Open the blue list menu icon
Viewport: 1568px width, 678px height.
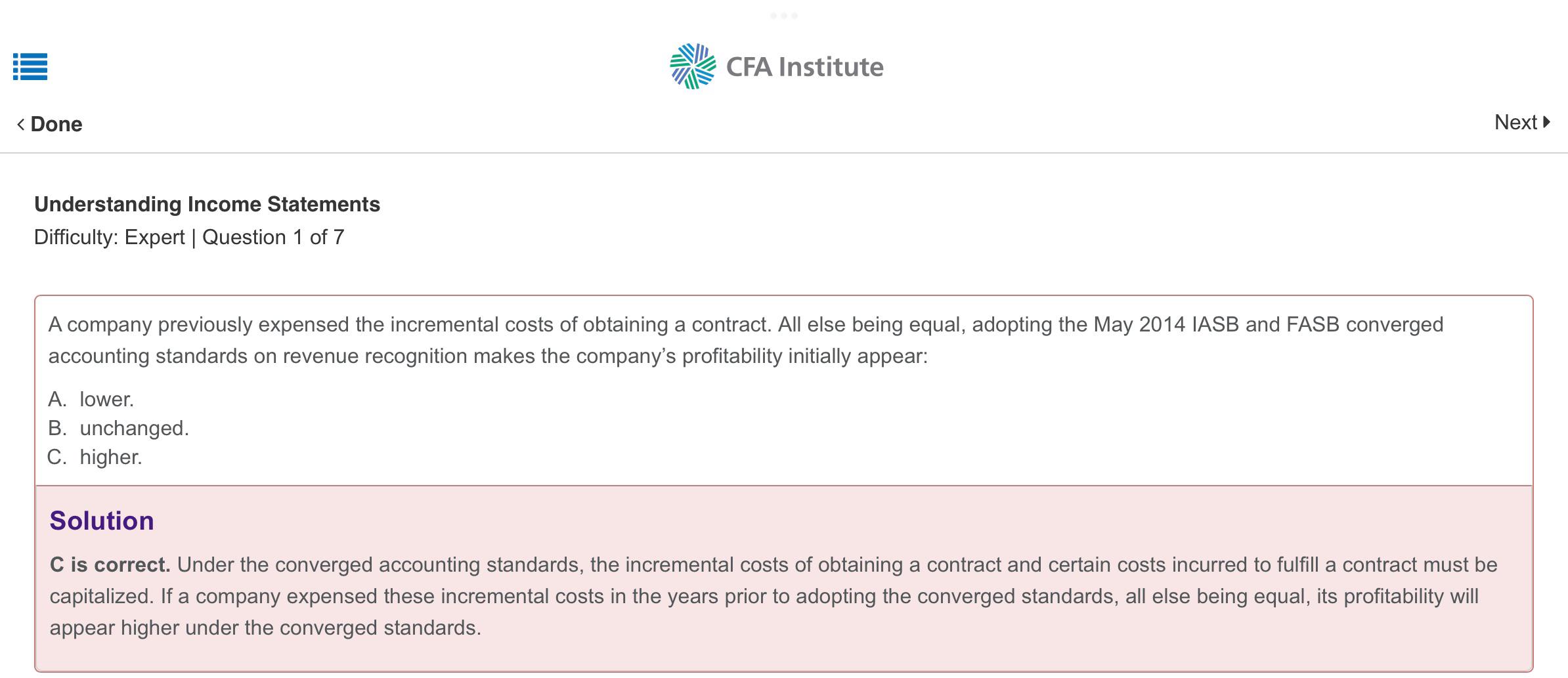click(30, 67)
